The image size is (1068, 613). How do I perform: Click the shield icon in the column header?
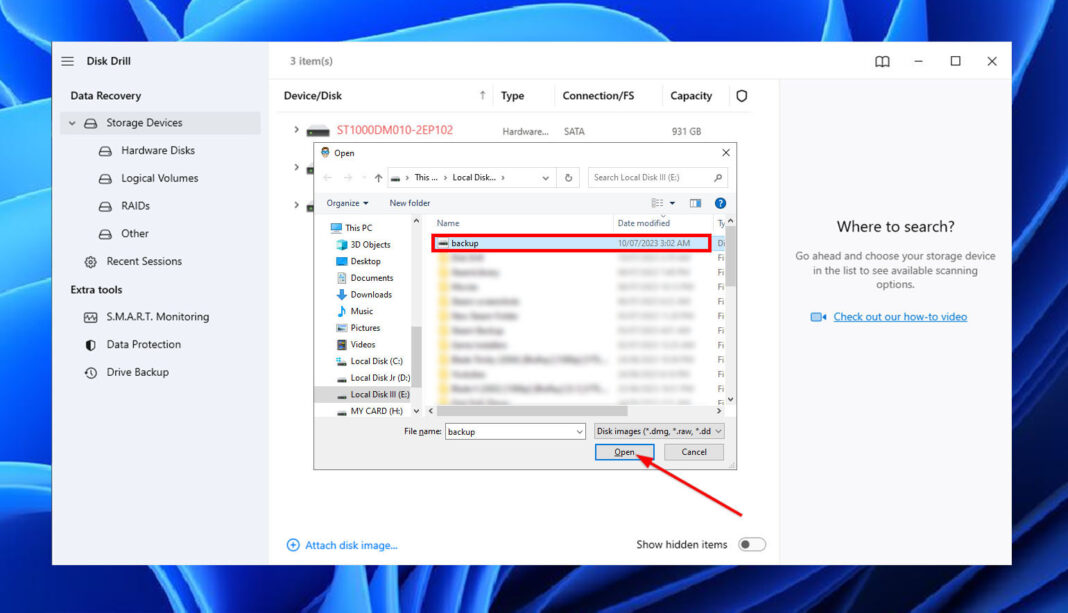pyautogui.click(x=741, y=95)
